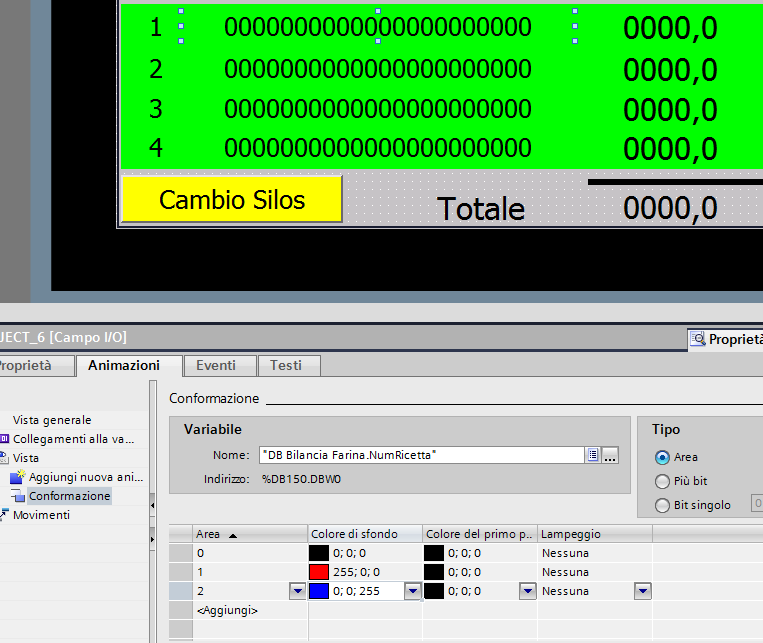Click the Bit singolo number field
The image size is (763, 643).
(x=758, y=504)
